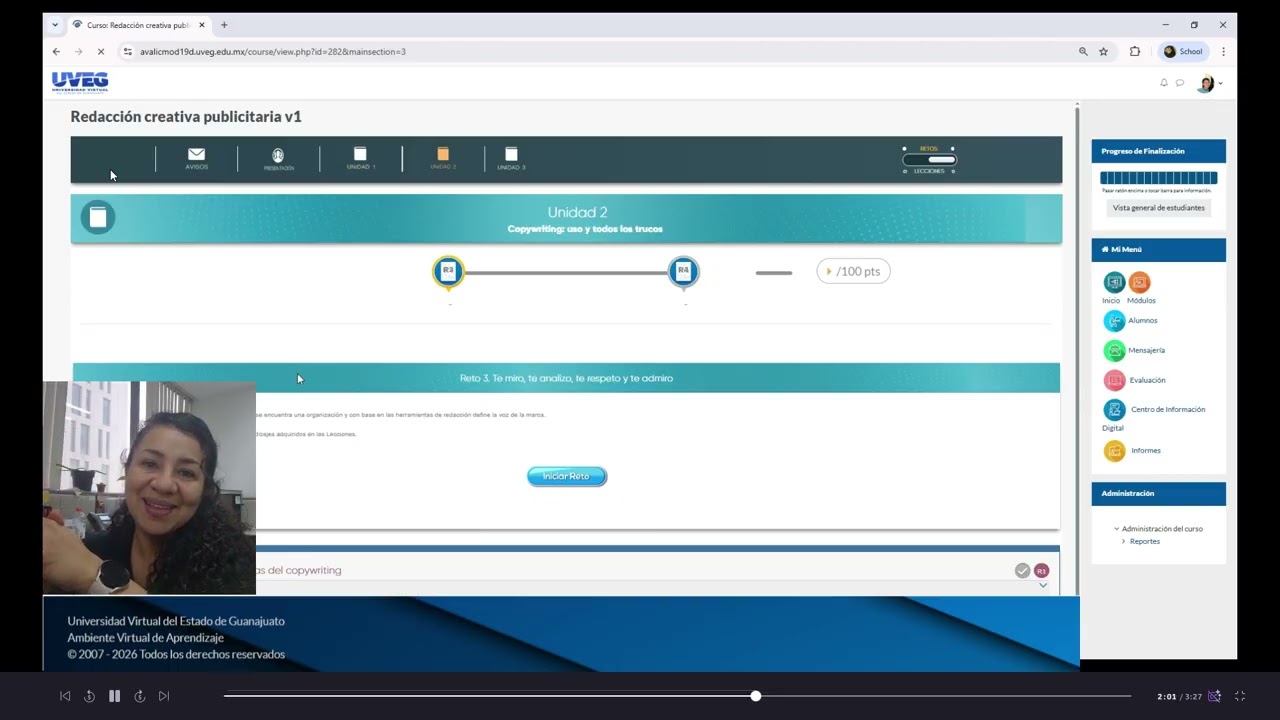Click the School profile chip
Screen dimensions: 1280x720
point(1183,51)
